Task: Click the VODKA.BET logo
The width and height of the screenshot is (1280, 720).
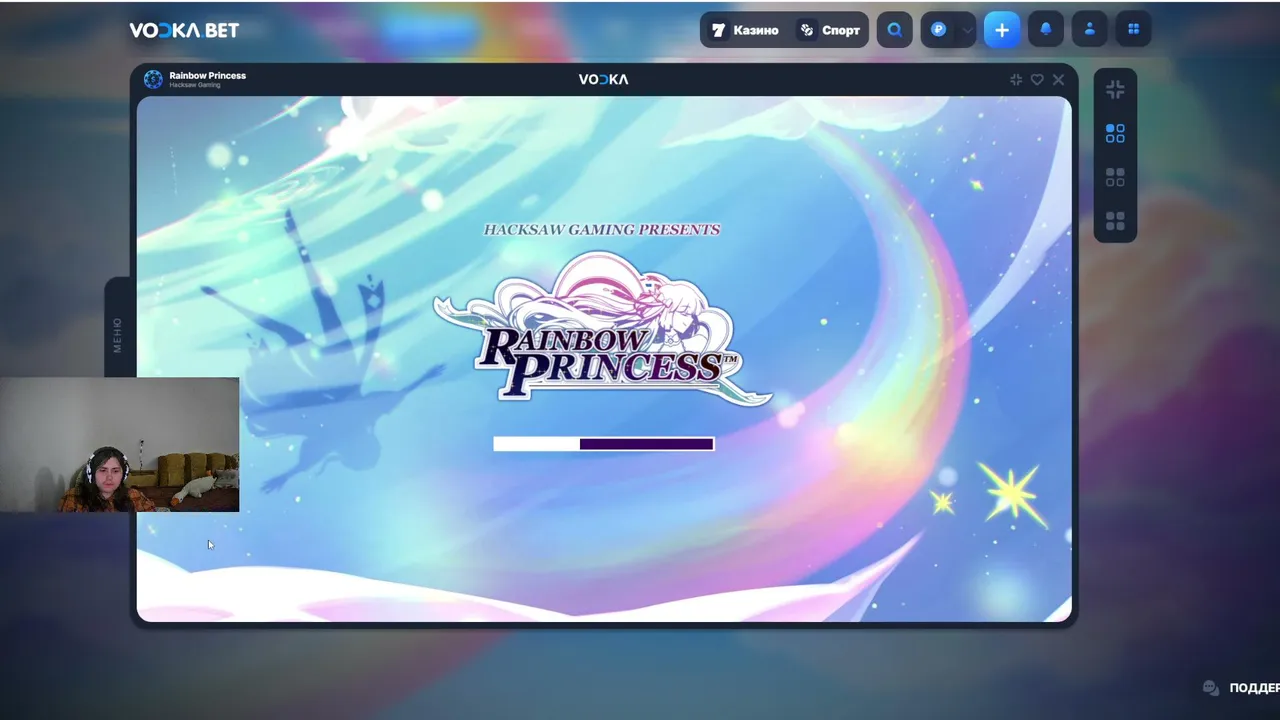Action: tap(184, 30)
